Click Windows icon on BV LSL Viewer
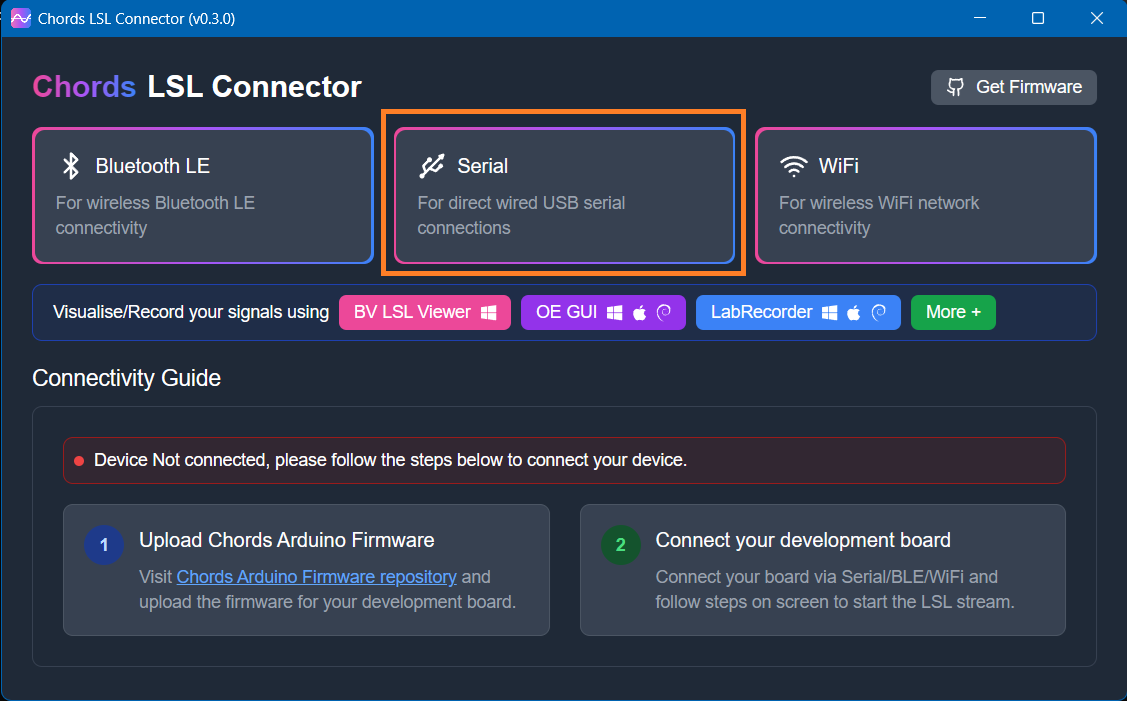Viewport: 1127px width, 701px height. point(489,313)
